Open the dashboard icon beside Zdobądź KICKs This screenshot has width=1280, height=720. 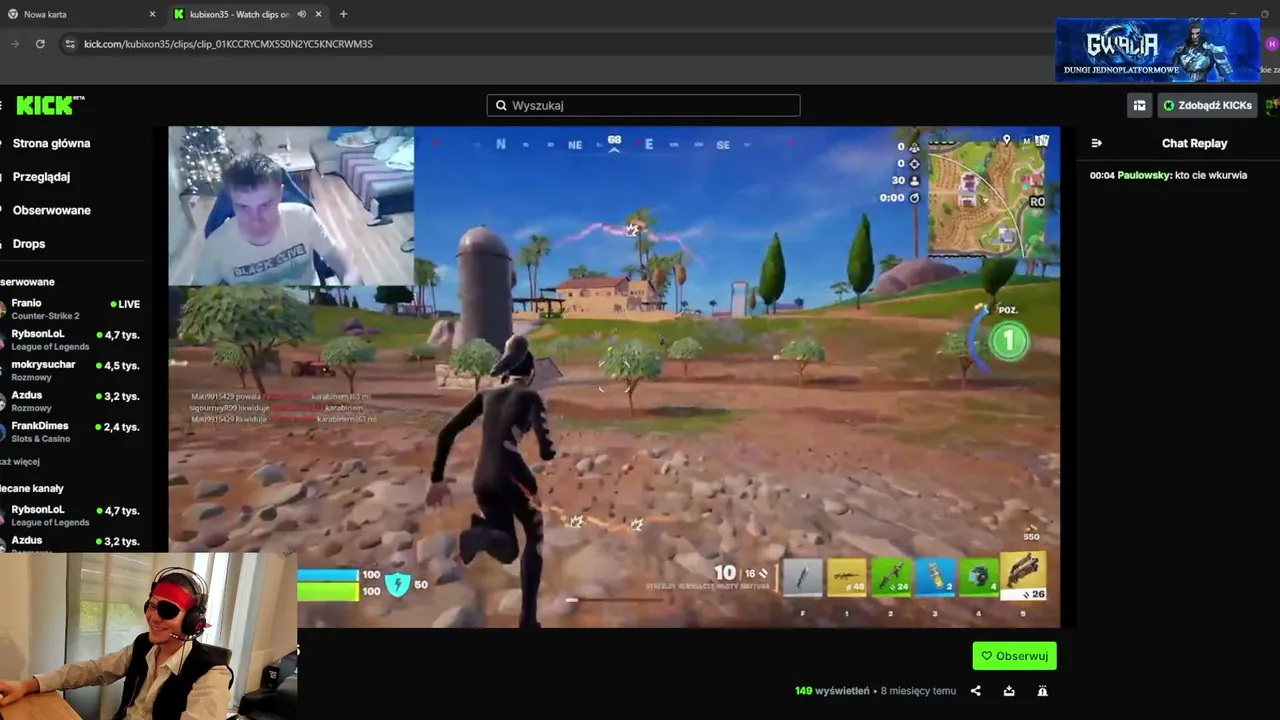click(x=1139, y=105)
